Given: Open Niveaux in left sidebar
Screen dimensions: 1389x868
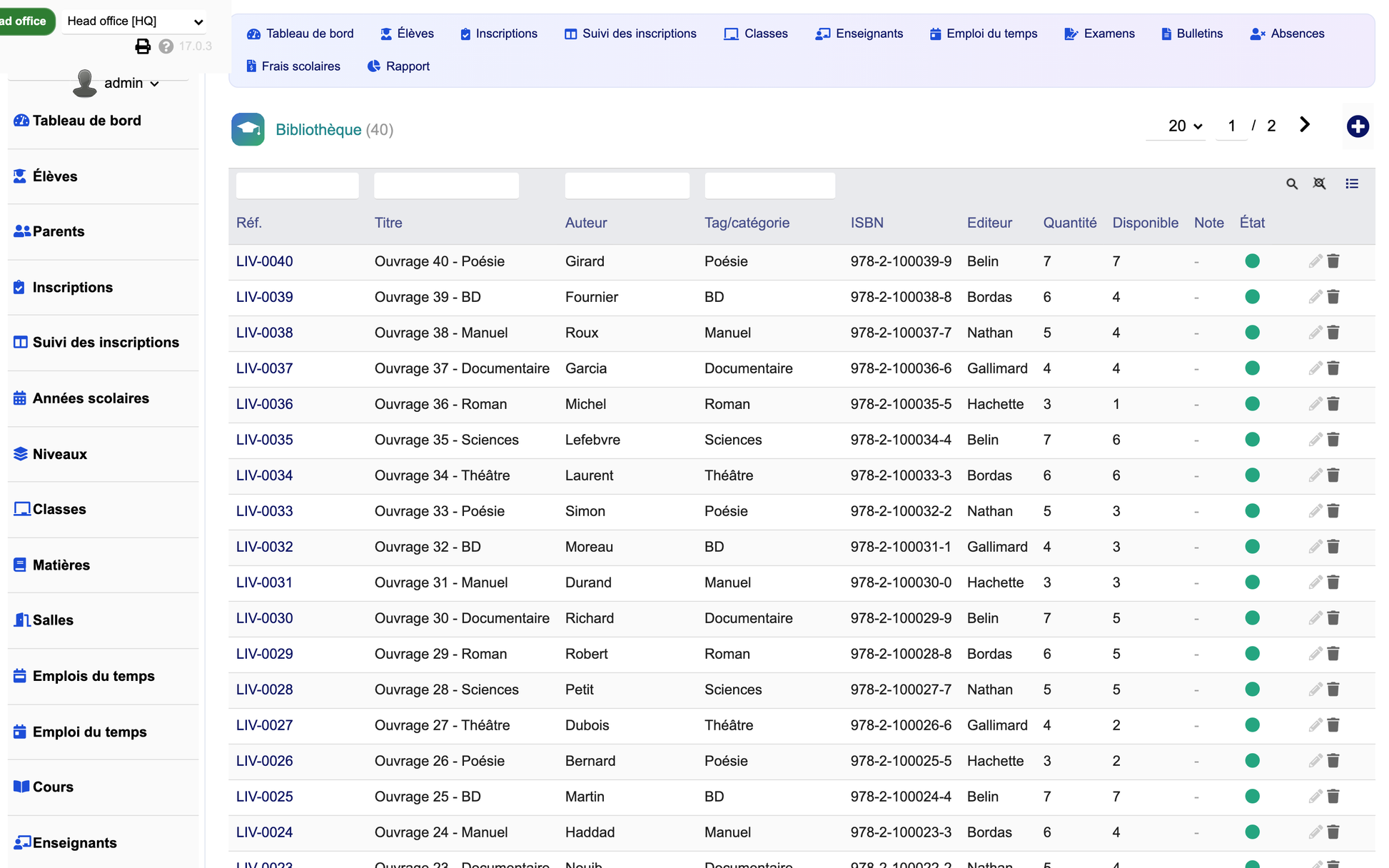Looking at the screenshot, I should pos(51,454).
